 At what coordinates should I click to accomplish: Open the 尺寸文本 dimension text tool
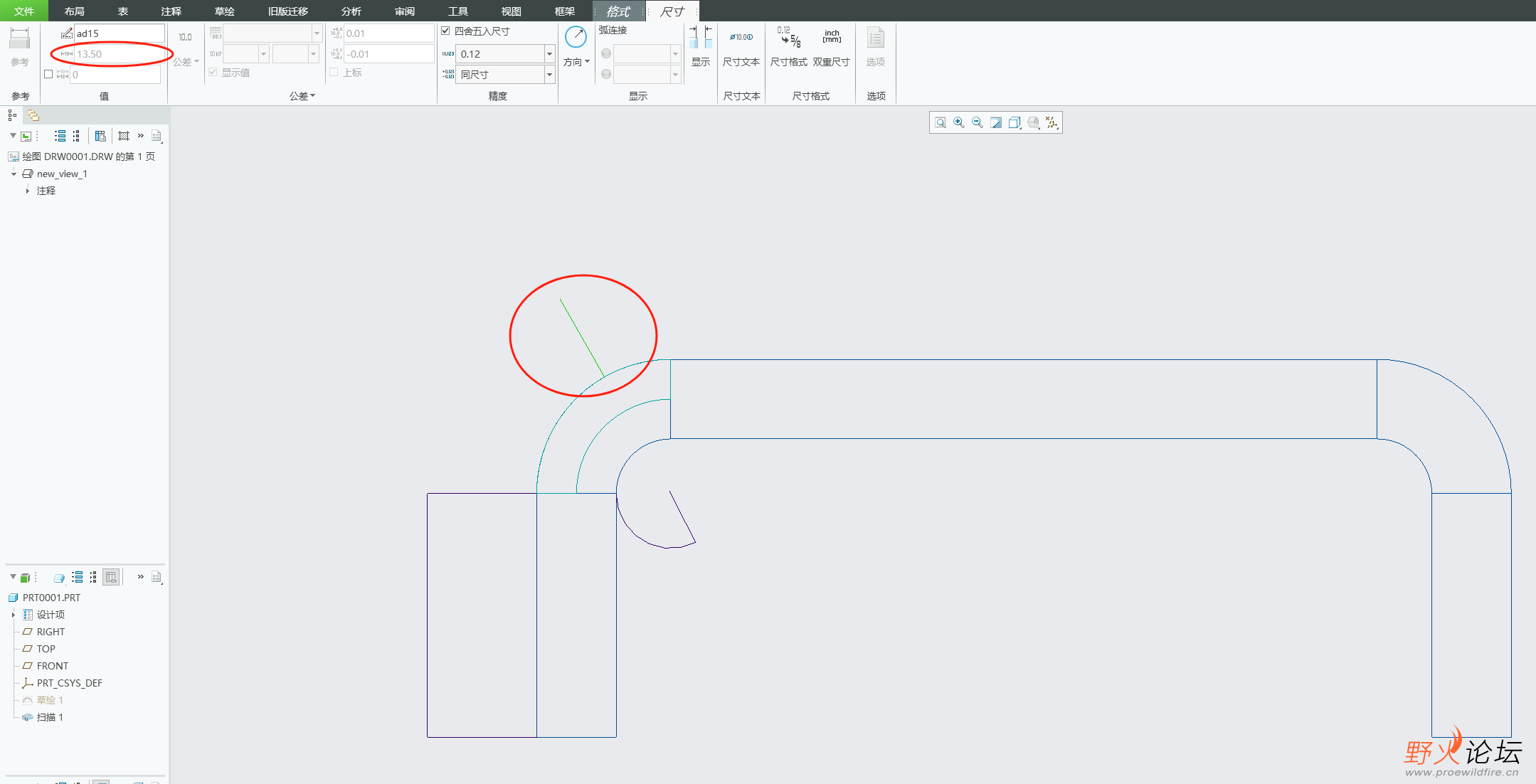point(741,37)
